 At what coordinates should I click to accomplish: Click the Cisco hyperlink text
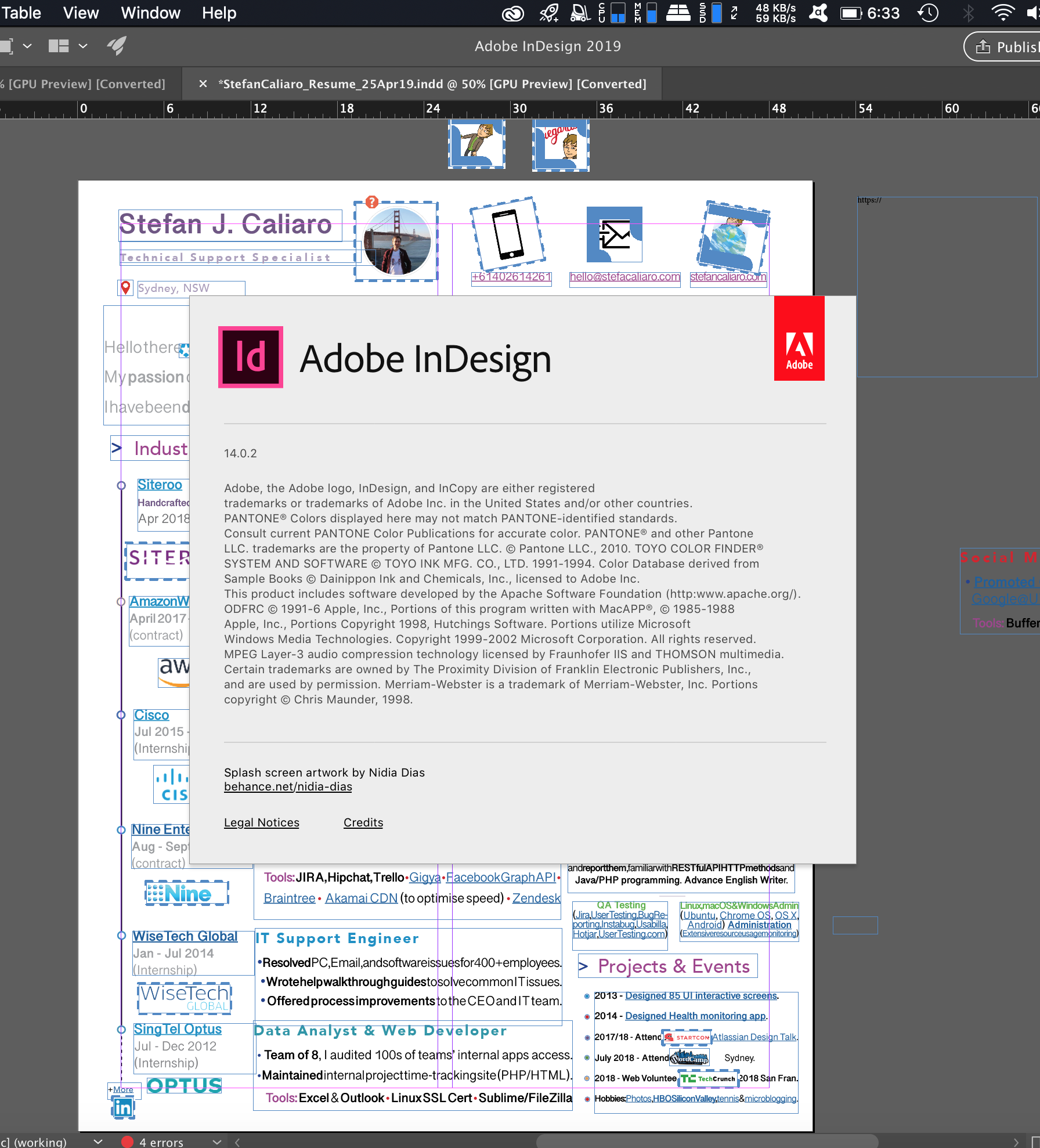[151, 715]
